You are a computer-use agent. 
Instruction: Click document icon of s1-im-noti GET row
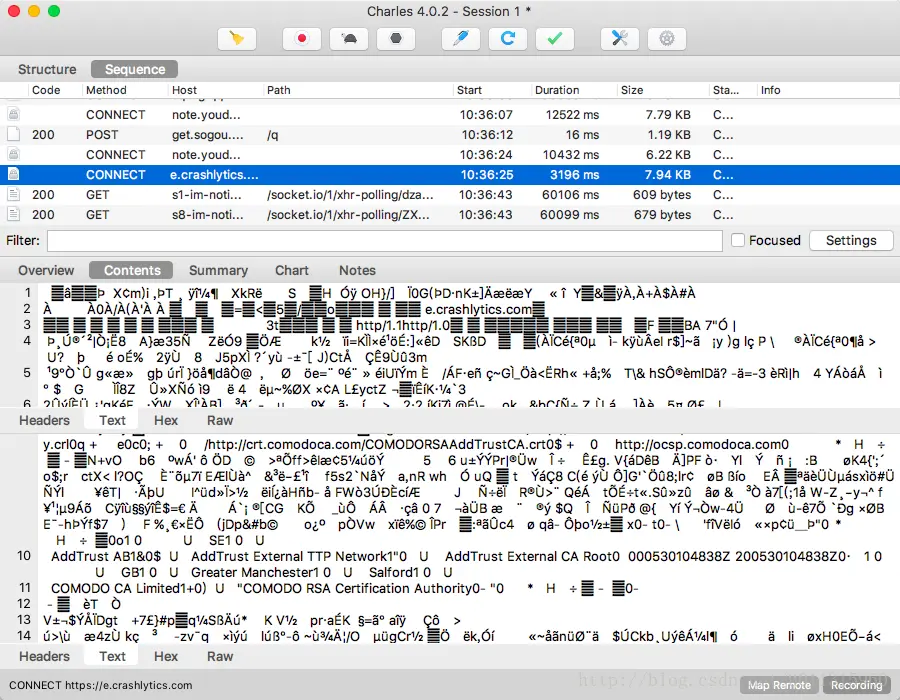14,195
